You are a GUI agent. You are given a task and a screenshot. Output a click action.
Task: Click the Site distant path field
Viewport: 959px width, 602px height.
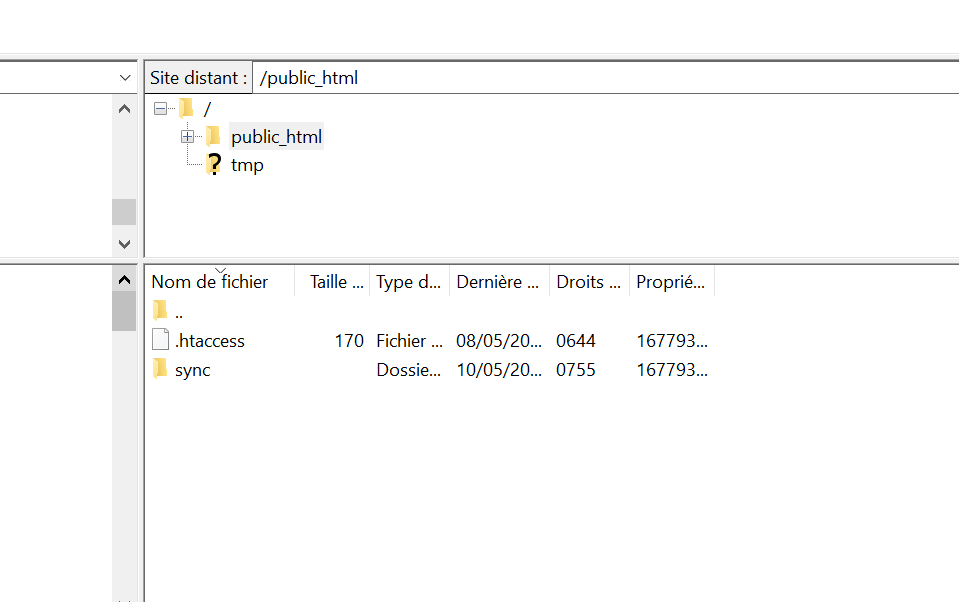(x=600, y=78)
